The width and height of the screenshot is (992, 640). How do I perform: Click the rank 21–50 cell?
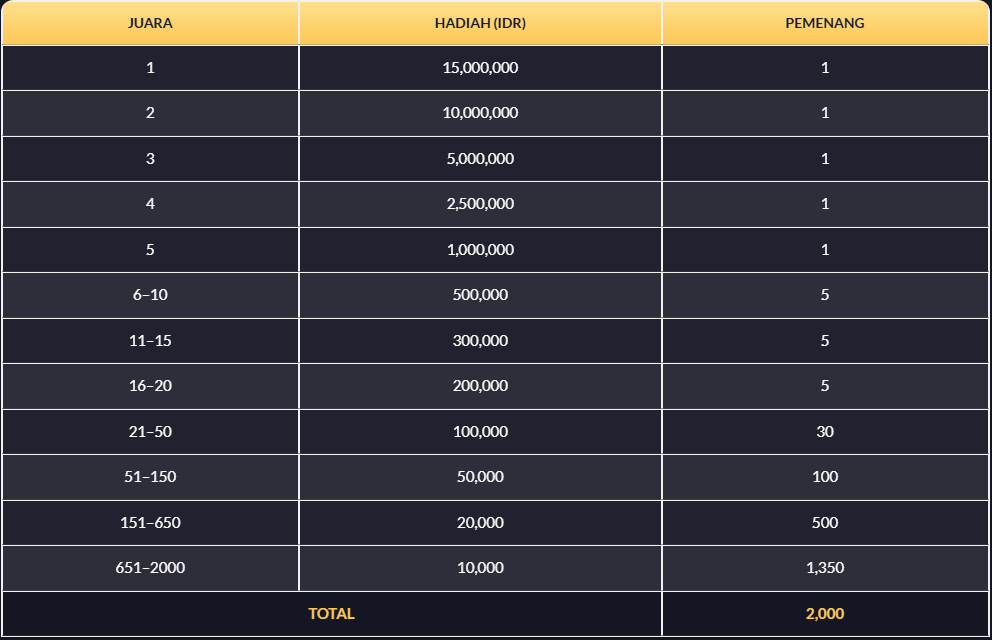click(150, 432)
